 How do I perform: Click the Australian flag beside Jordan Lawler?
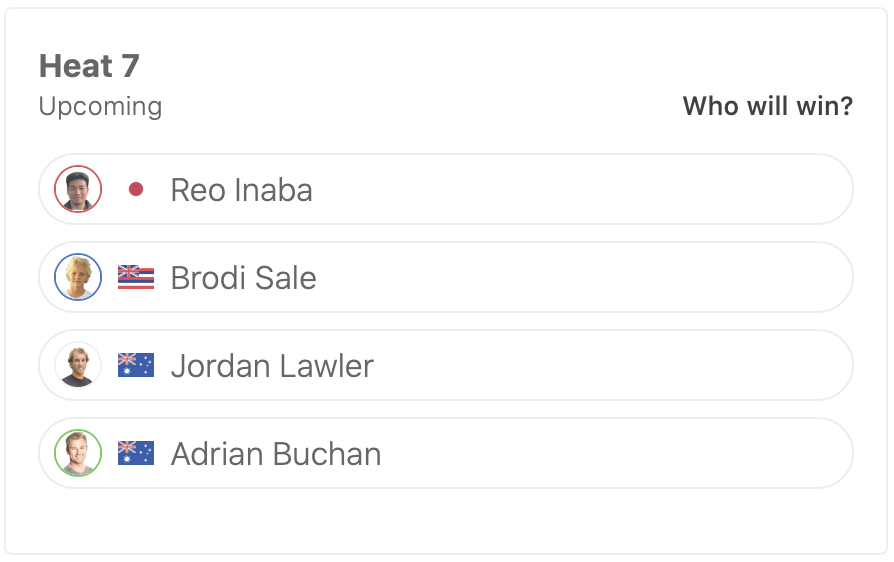136,365
